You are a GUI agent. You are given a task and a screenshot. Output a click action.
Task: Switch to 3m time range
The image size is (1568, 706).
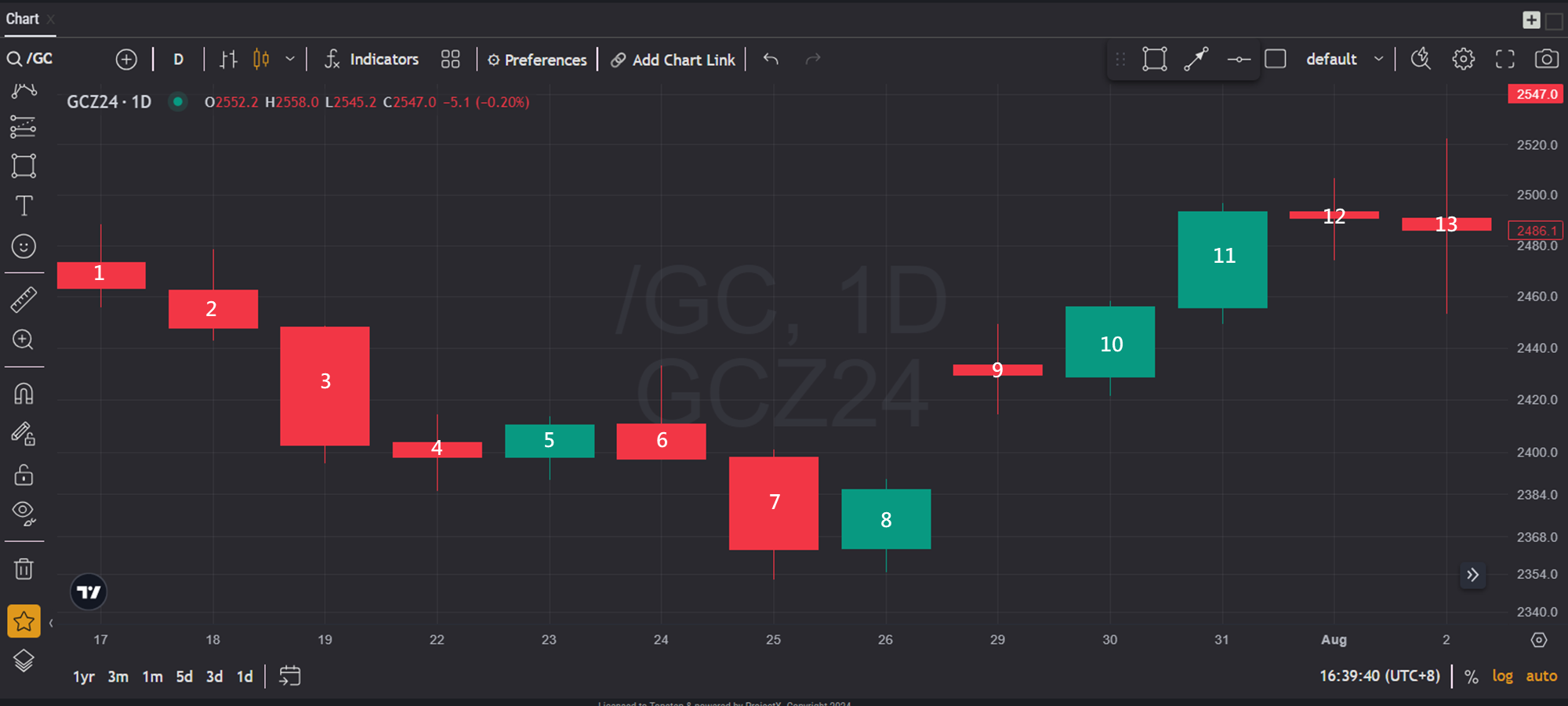click(x=118, y=676)
